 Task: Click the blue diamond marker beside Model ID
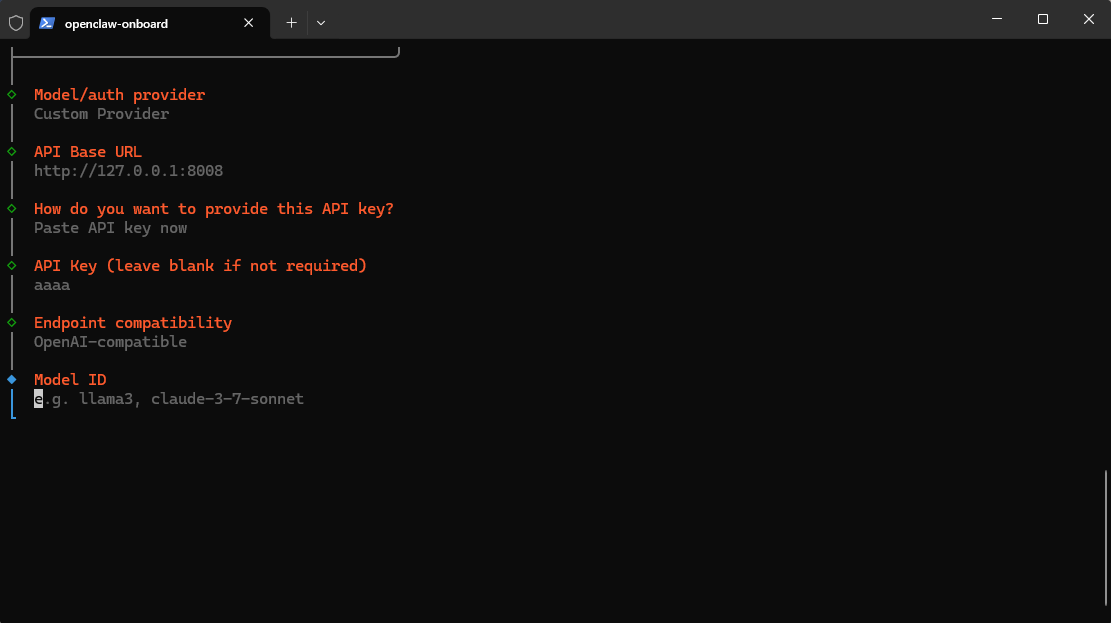(x=12, y=380)
